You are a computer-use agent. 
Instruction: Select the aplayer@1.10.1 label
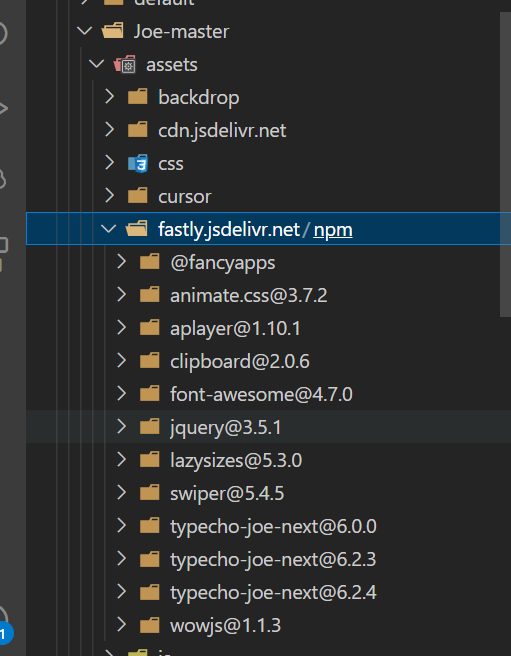[235, 329]
